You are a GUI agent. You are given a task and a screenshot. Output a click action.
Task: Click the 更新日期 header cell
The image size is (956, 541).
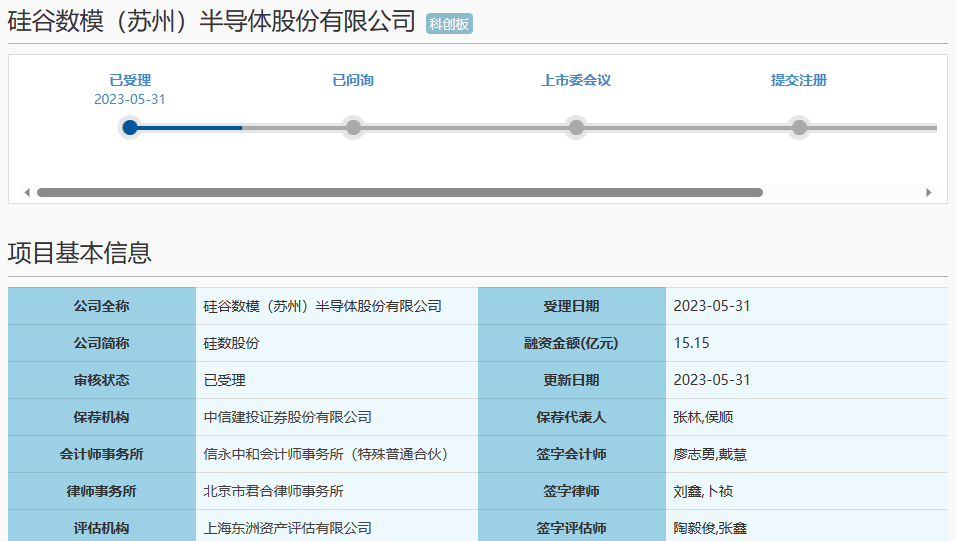(572, 381)
